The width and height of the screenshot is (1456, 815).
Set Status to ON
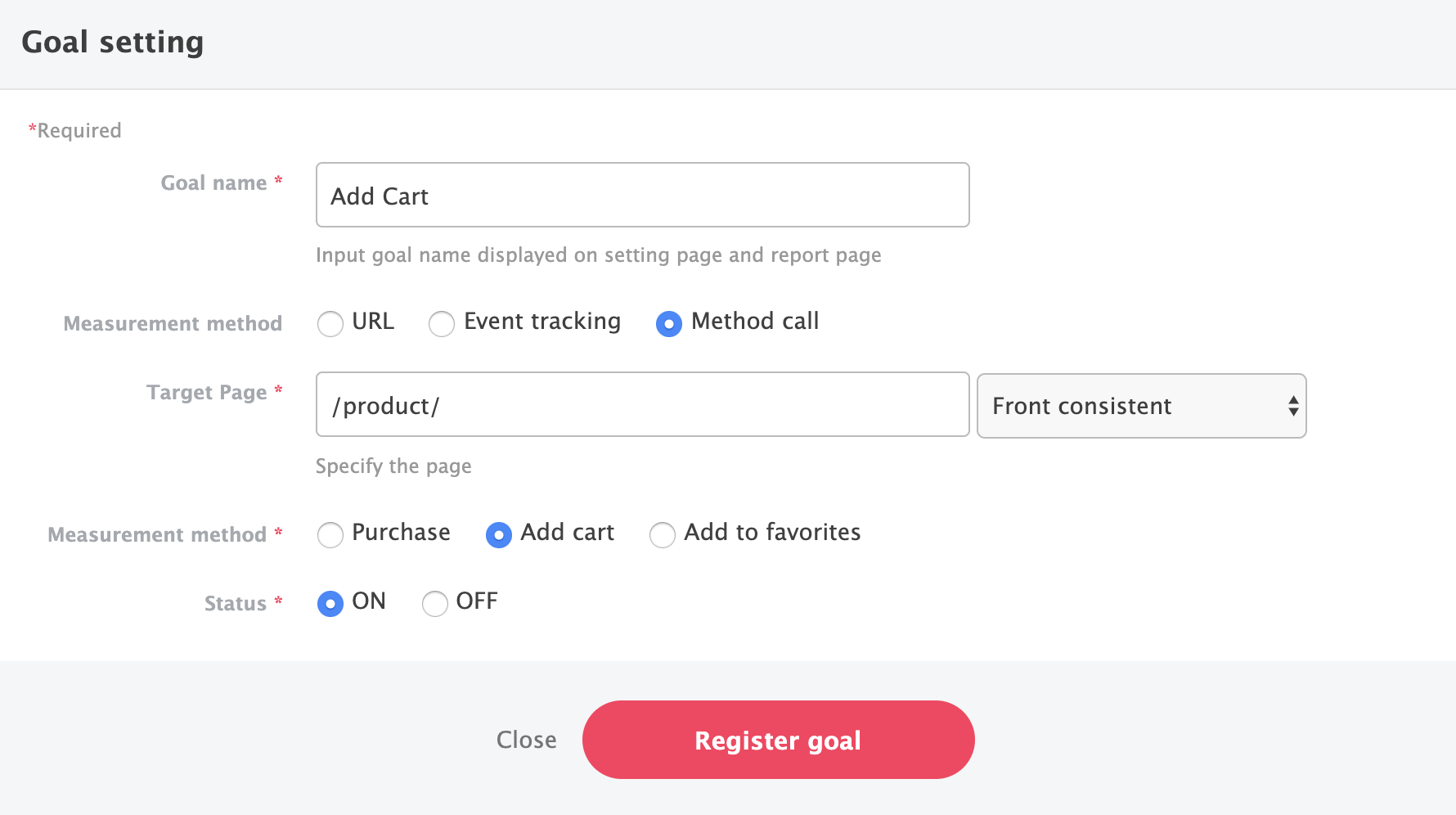[x=330, y=604]
